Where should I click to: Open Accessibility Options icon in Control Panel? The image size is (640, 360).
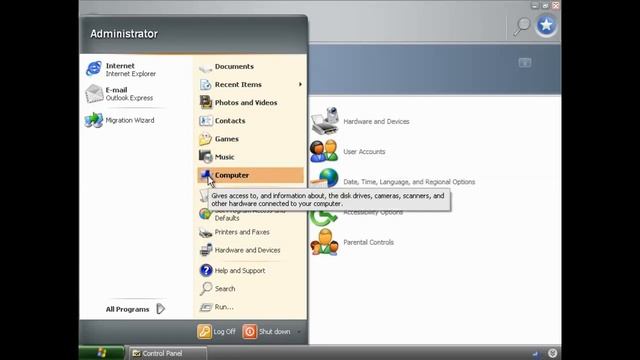pyautogui.click(x=323, y=219)
